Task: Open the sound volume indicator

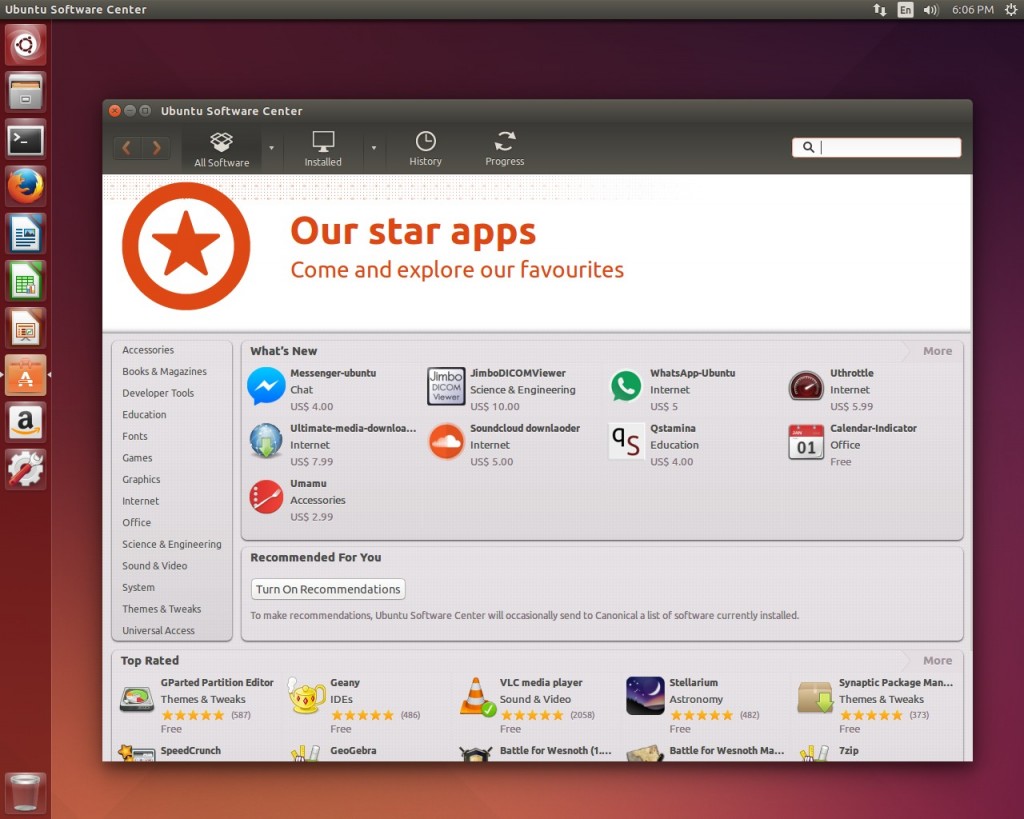Action: [x=930, y=10]
